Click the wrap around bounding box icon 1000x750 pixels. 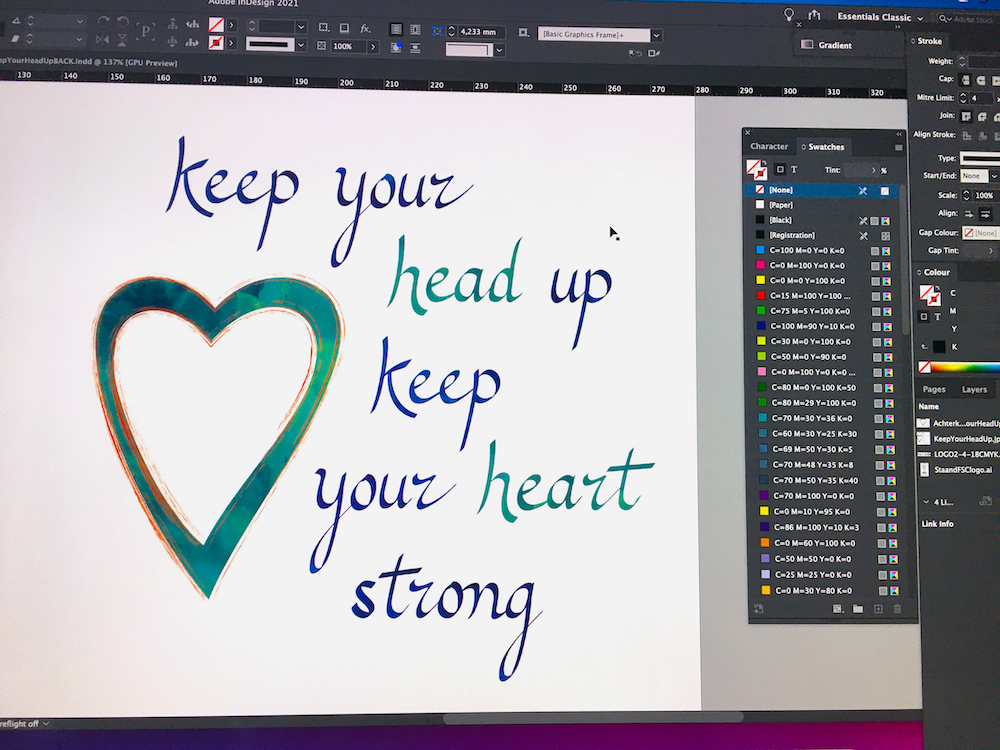pos(415,30)
